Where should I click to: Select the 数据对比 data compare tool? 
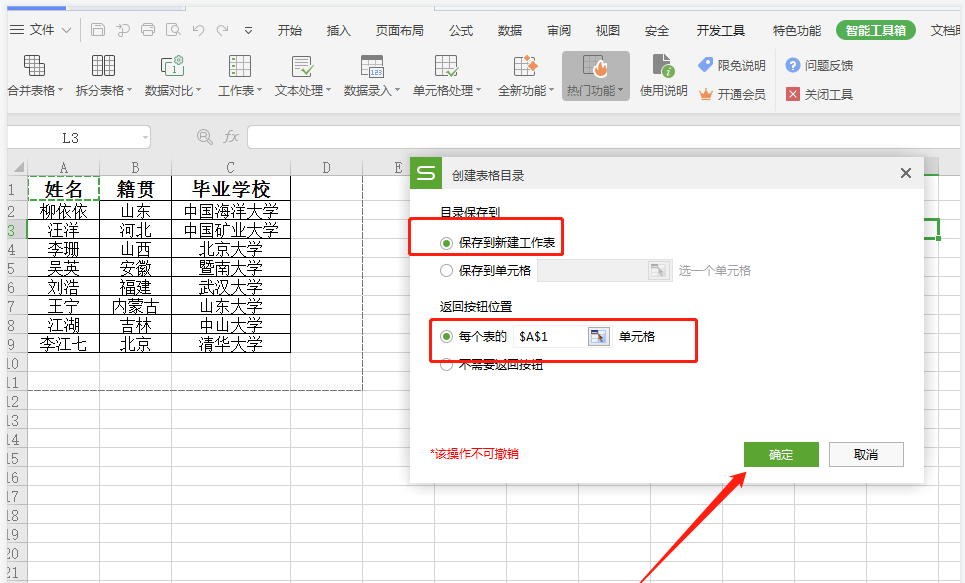coord(172,75)
